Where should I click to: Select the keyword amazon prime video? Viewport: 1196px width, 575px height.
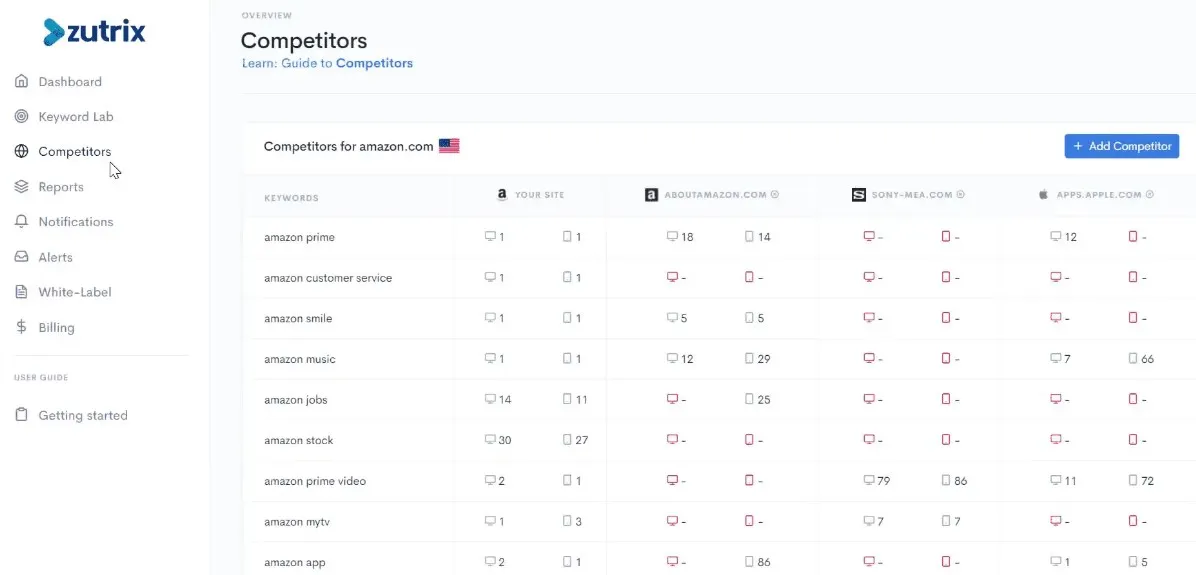315,481
